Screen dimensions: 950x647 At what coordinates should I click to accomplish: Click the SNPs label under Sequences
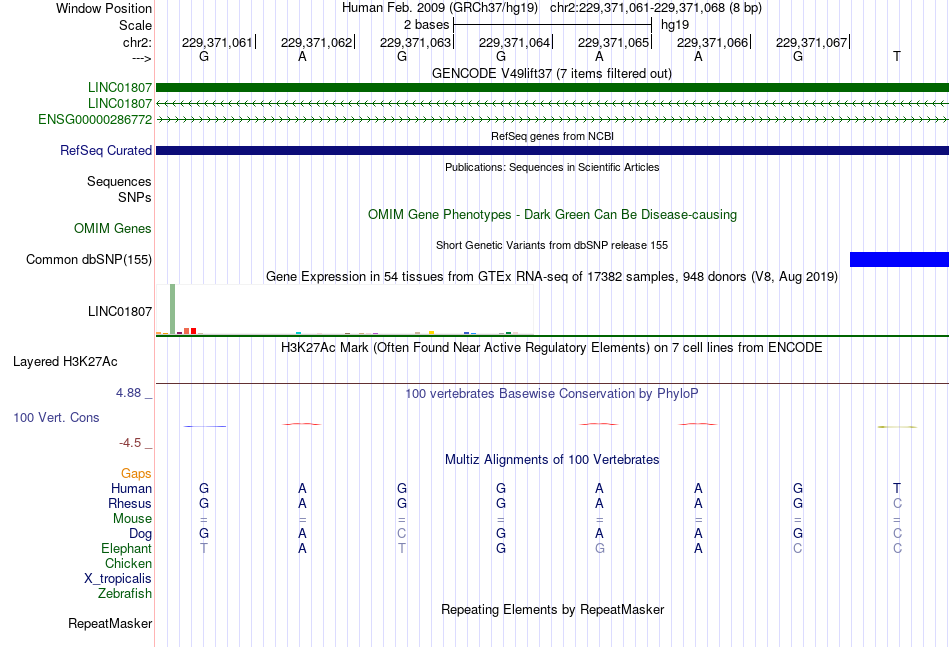135,197
